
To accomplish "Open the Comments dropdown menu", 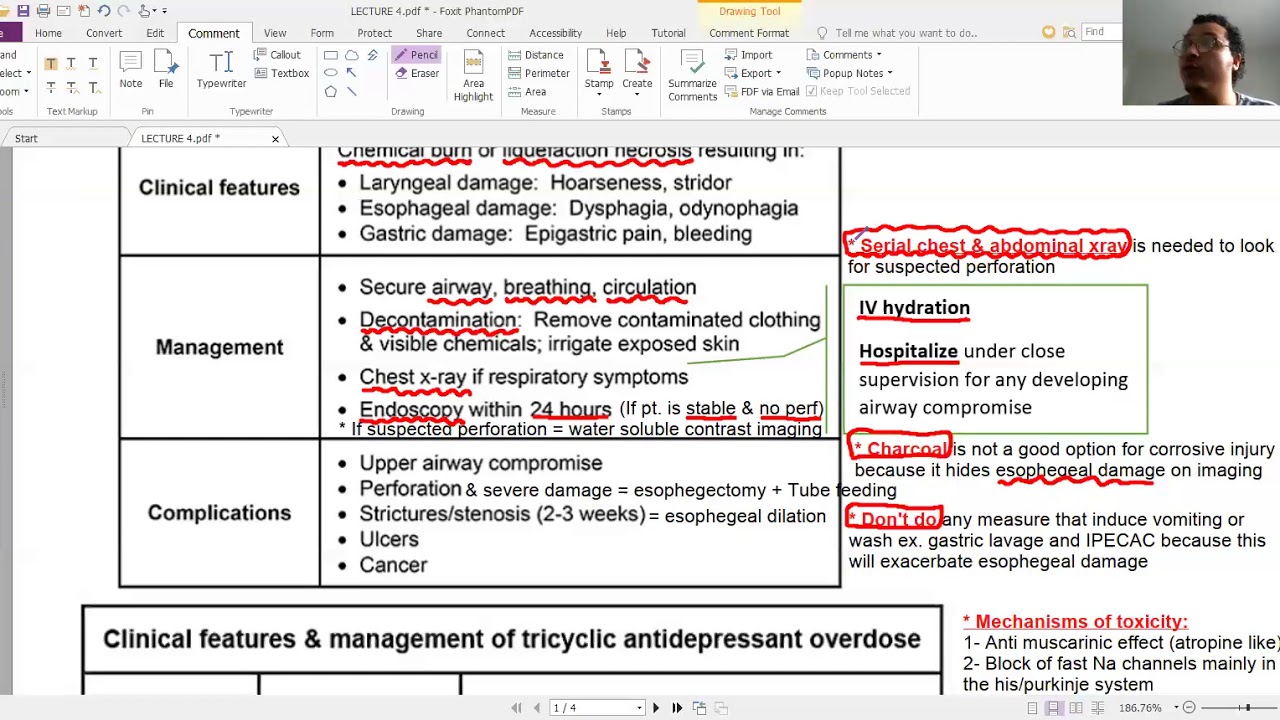I will point(845,55).
